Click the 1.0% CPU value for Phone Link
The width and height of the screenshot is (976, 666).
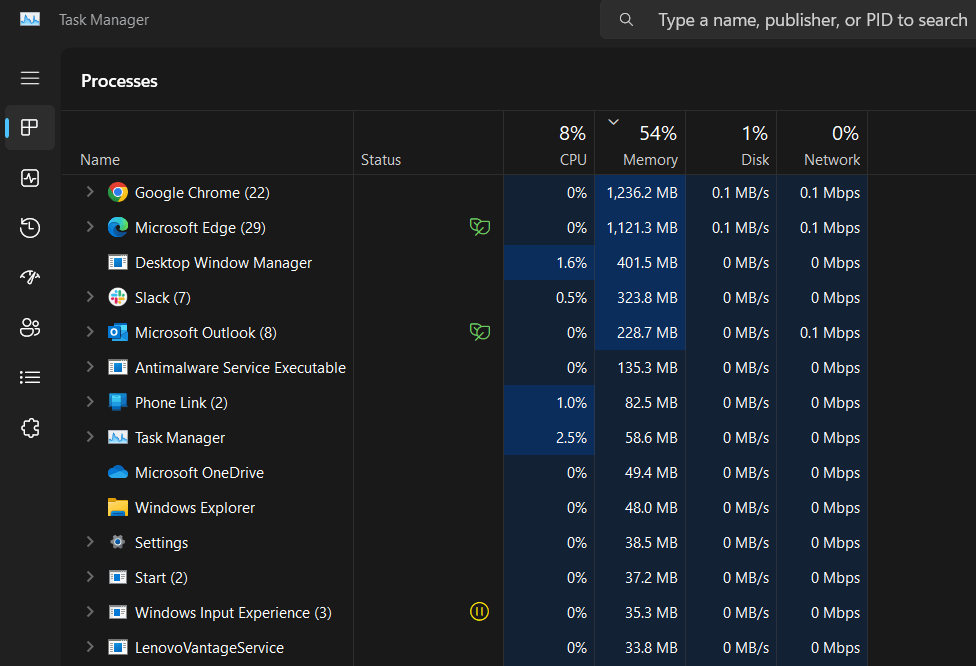tap(571, 403)
